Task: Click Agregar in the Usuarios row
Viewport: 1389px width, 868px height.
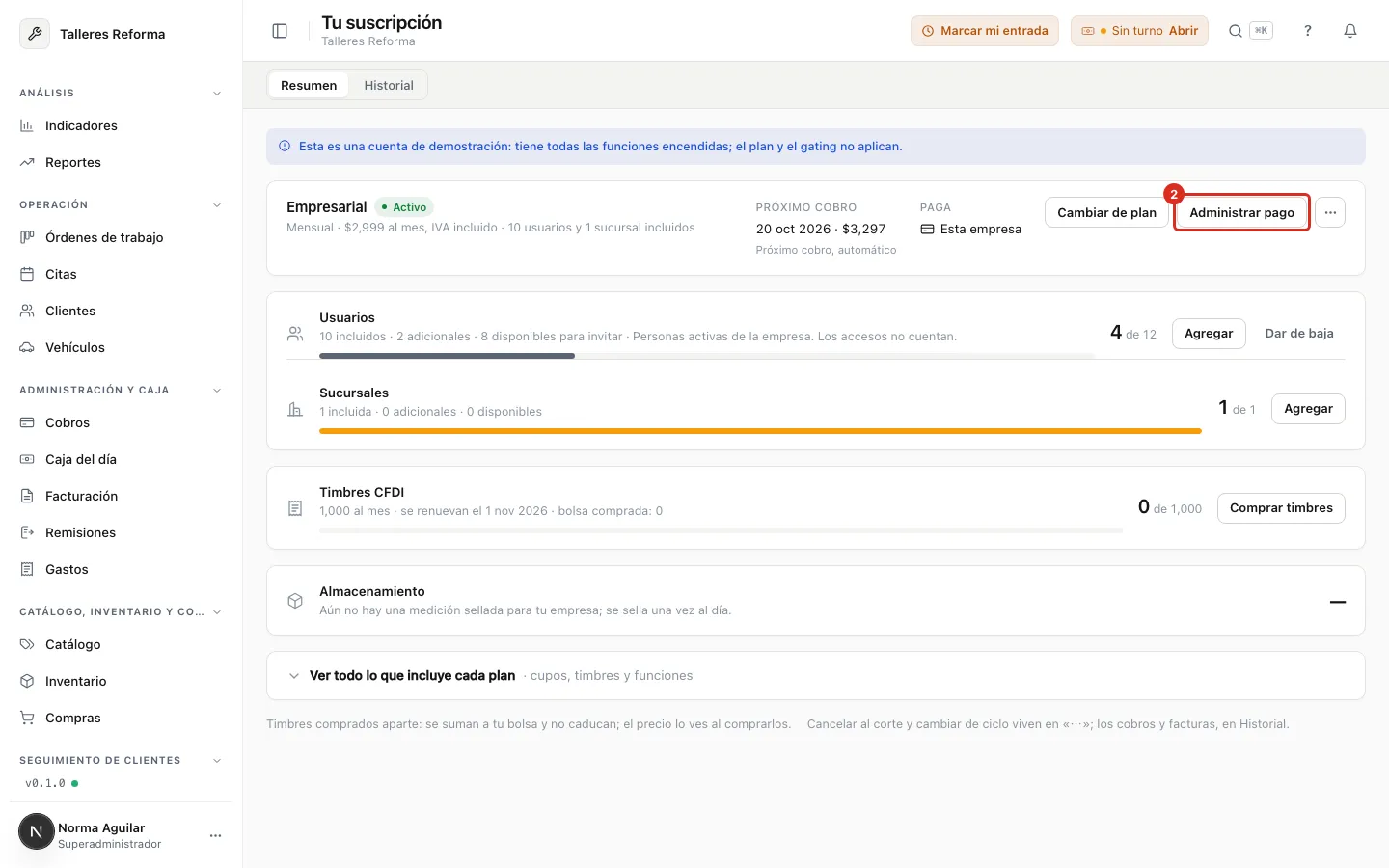Action: click(1209, 333)
